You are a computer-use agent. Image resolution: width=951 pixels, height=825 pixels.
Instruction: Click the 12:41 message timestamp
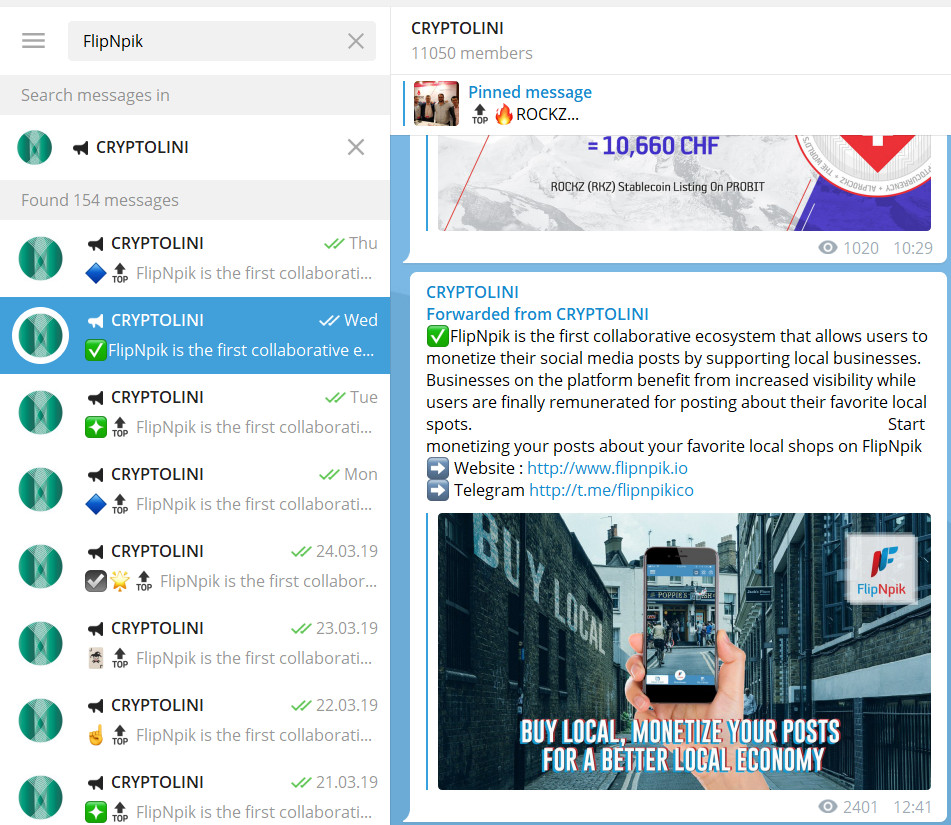[912, 807]
